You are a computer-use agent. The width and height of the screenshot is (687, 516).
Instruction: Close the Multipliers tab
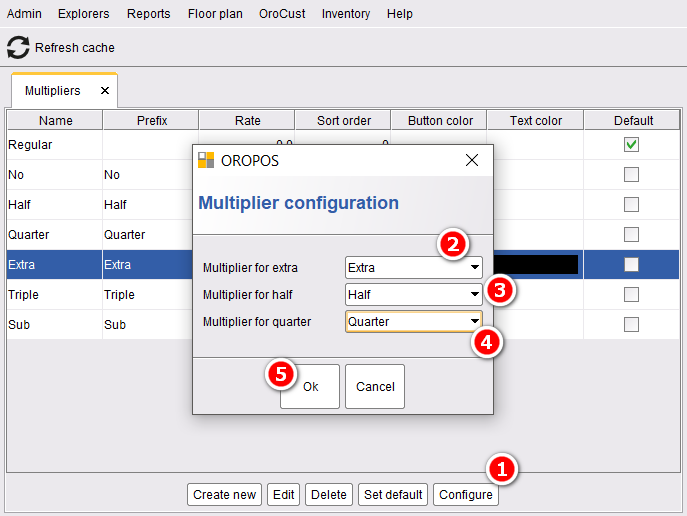coord(105,91)
